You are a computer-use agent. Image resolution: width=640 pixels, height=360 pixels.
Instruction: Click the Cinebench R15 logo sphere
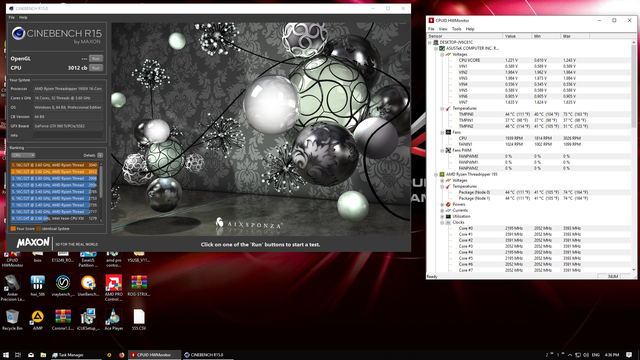[18, 33]
